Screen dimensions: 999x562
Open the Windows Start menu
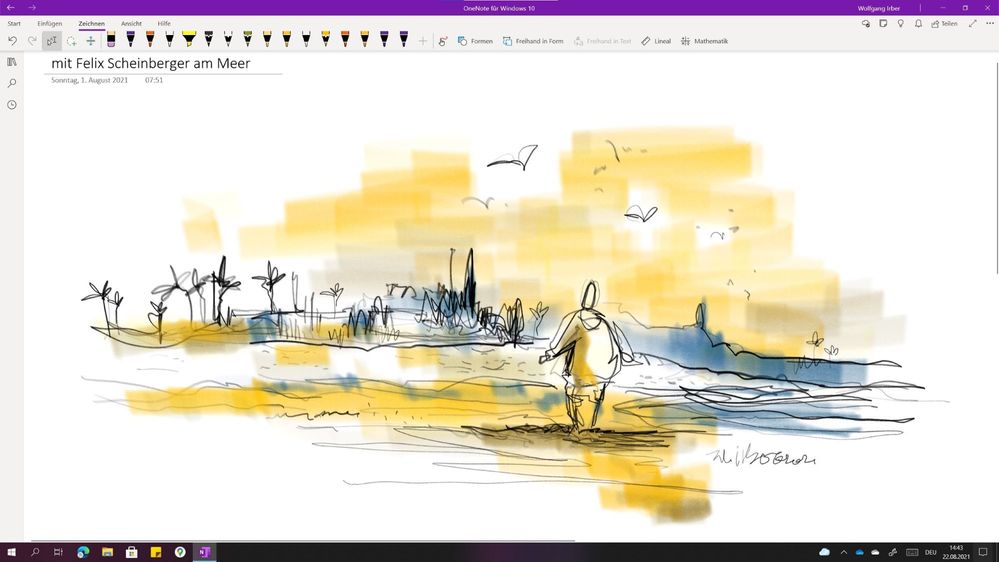tap(11, 552)
